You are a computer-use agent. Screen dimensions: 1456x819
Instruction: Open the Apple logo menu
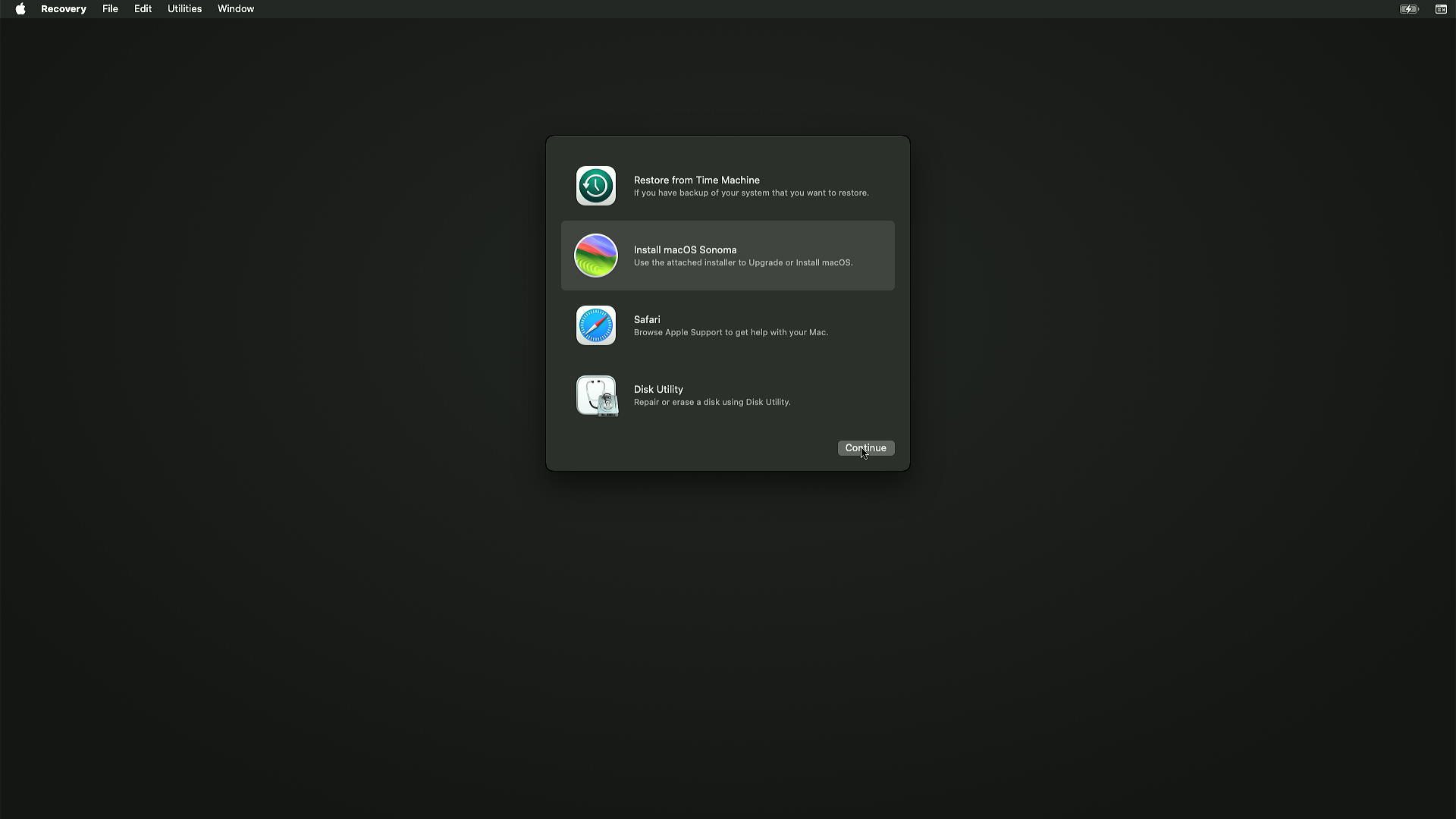(20, 9)
